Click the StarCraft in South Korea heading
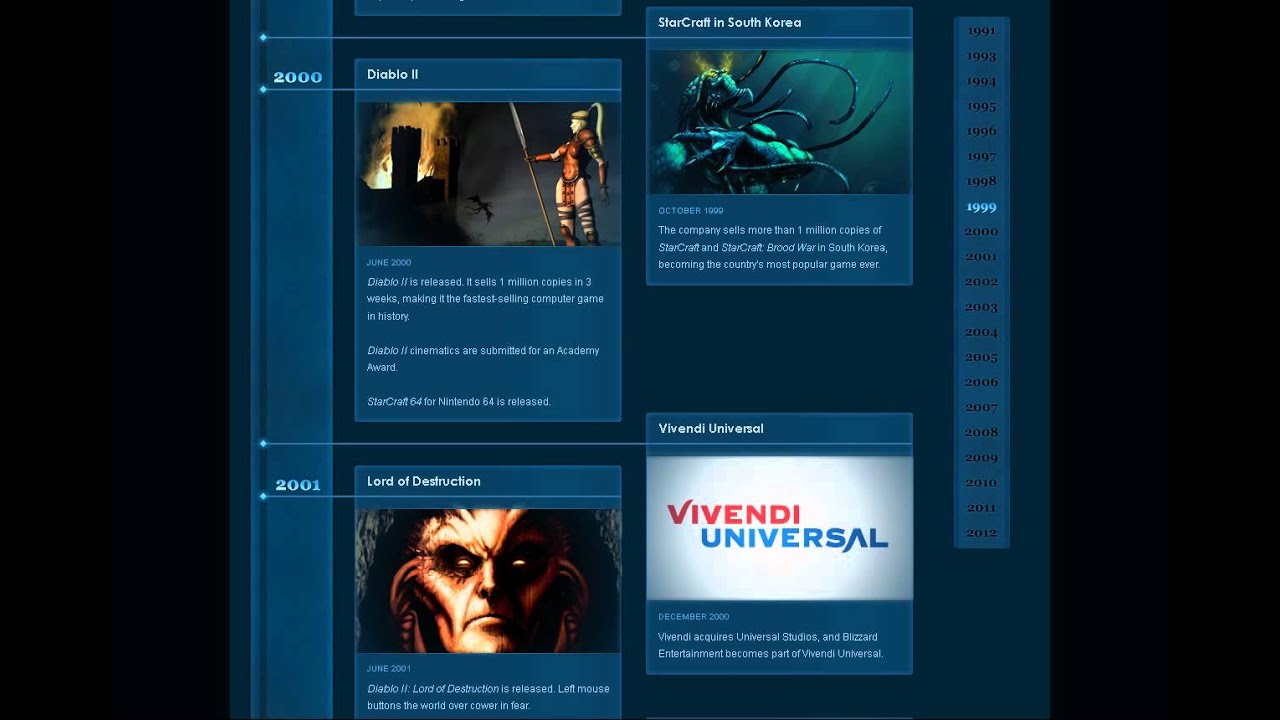Image resolution: width=1280 pixels, height=720 pixels. tap(729, 23)
